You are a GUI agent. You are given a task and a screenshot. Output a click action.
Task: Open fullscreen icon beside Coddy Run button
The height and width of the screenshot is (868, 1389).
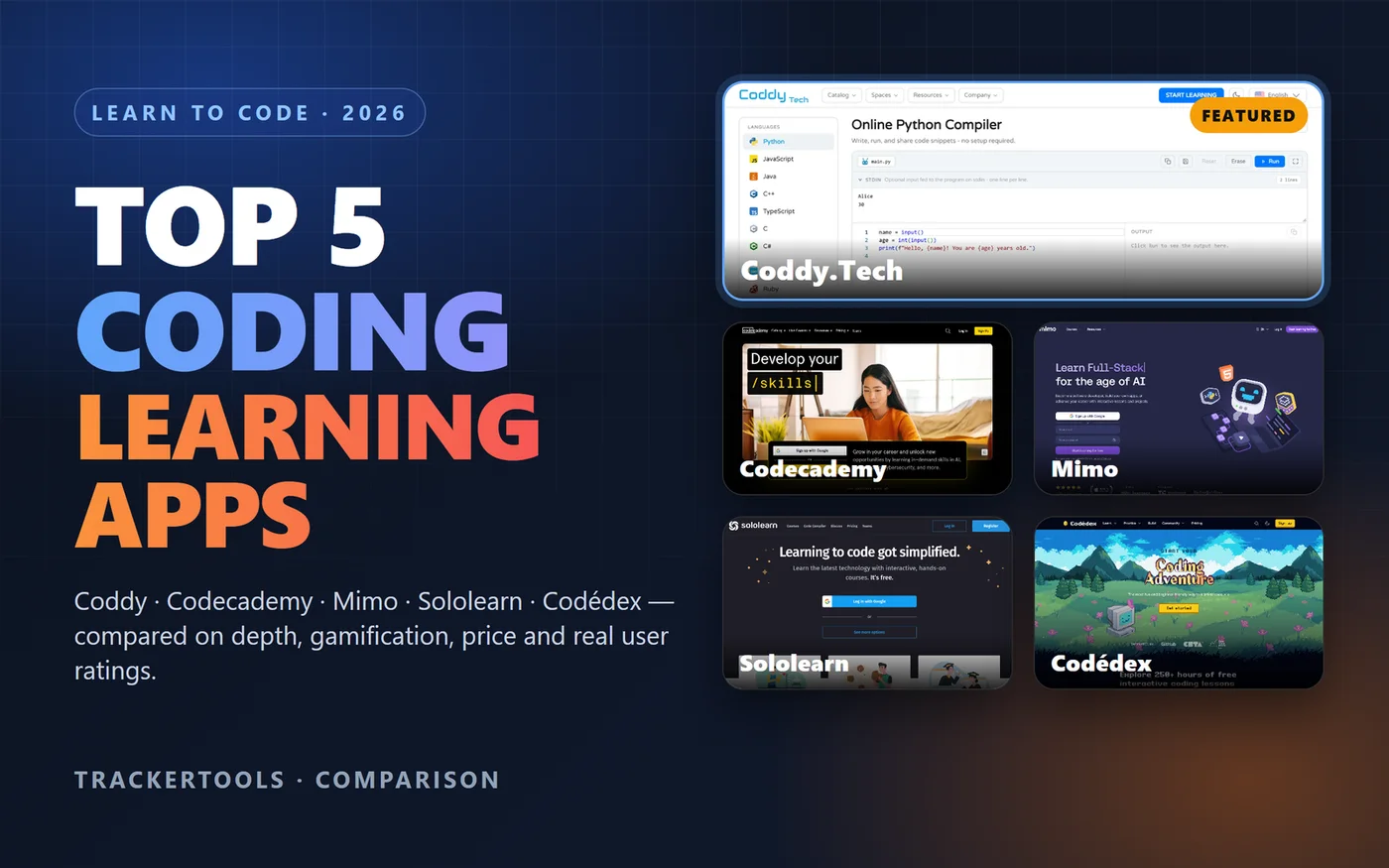(1296, 161)
